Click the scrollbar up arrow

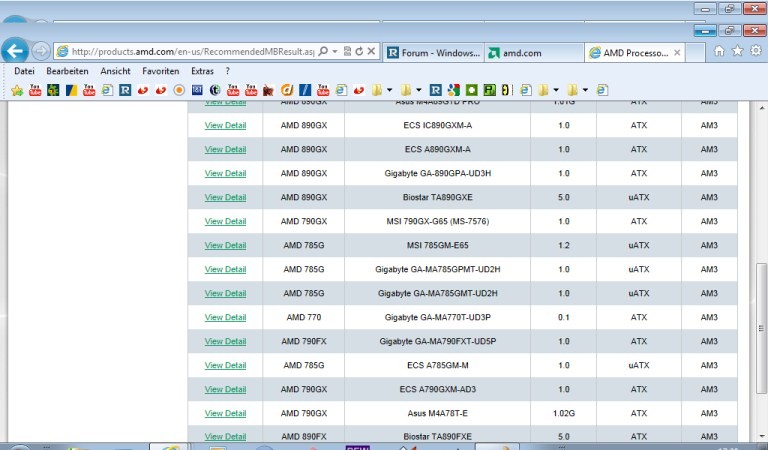(x=762, y=107)
